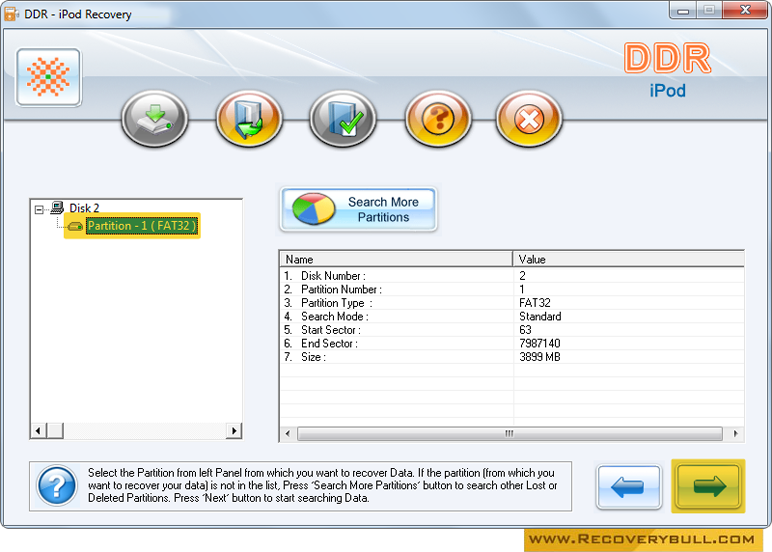Click the drive download toolbar icon
The image size is (772, 552).
155,119
